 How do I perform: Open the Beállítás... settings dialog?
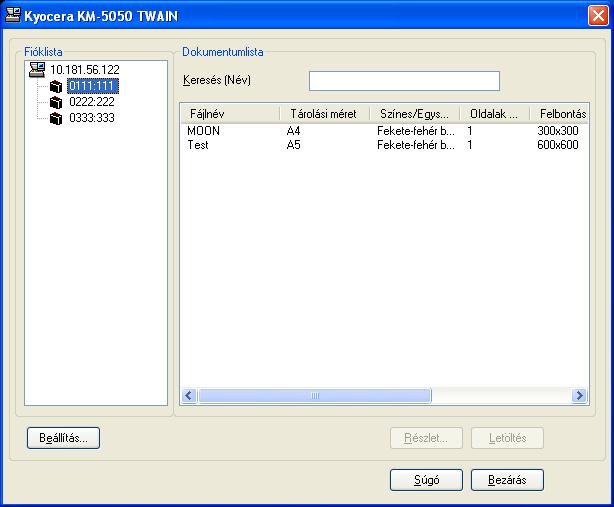63,438
